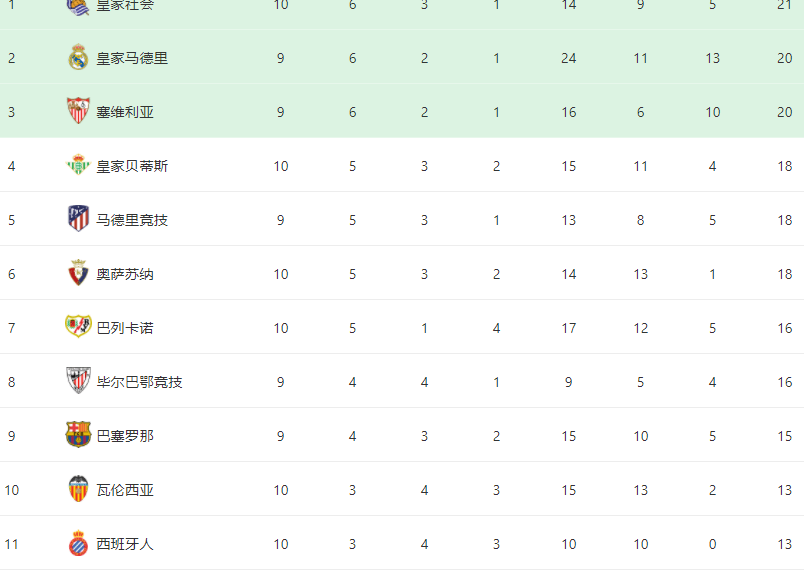Image resolution: width=804 pixels, height=577 pixels.
Task: Click the Espanyol crest icon
Action: (x=78, y=543)
